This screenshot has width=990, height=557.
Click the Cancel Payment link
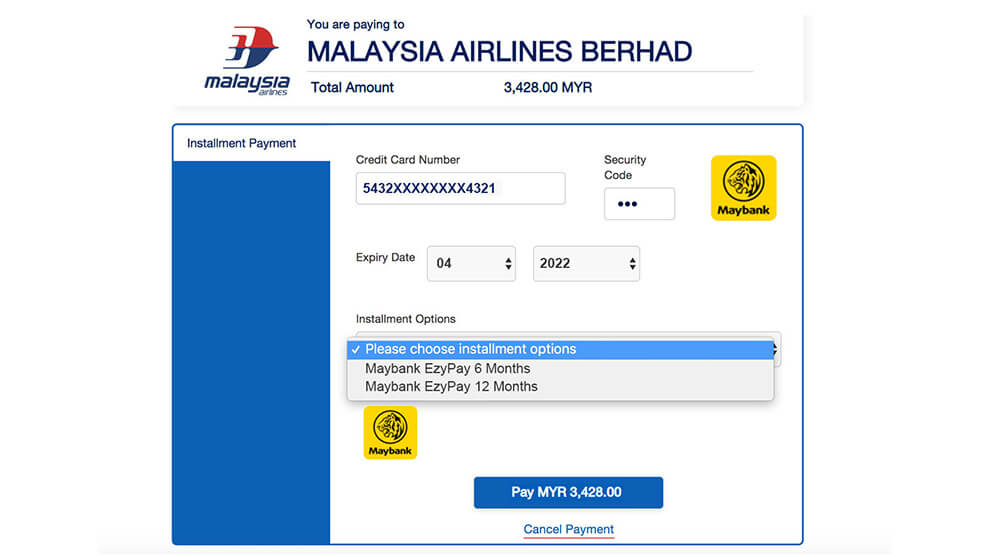coord(568,529)
